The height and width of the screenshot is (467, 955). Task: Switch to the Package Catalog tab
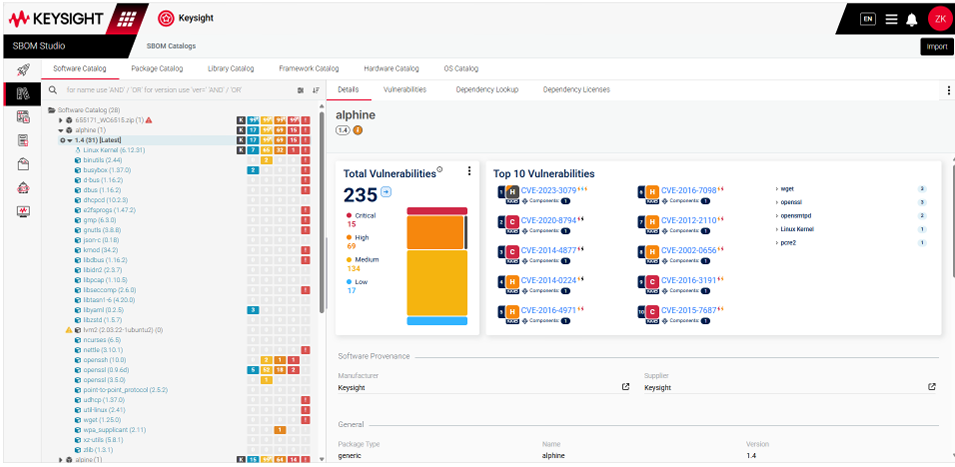[157, 69]
